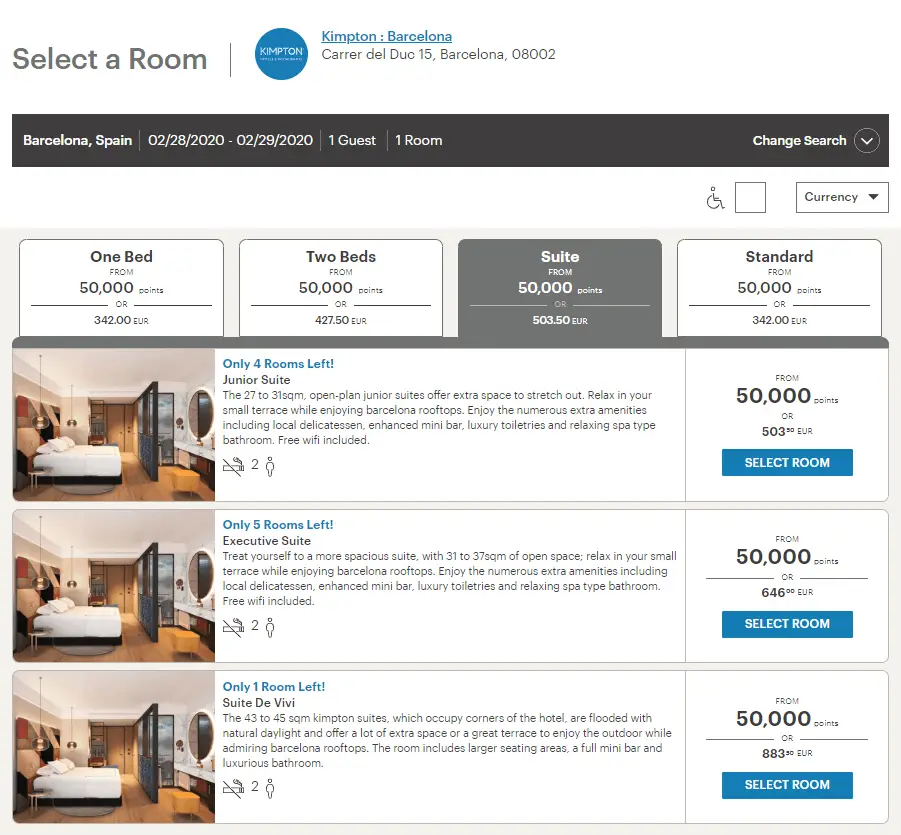Click the Suite De Vivi guest occupancy icon
The height and width of the screenshot is (835, 901).
270,788
